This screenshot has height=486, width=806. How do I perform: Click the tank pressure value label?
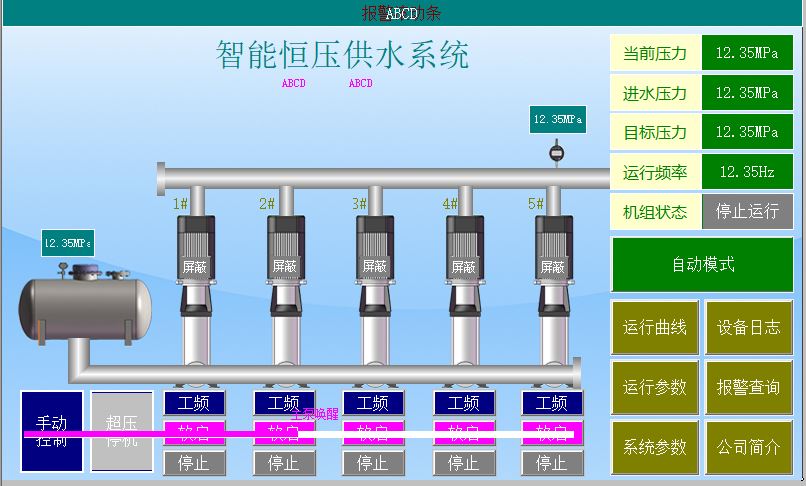pyautogui.click(x=67, y=243)
